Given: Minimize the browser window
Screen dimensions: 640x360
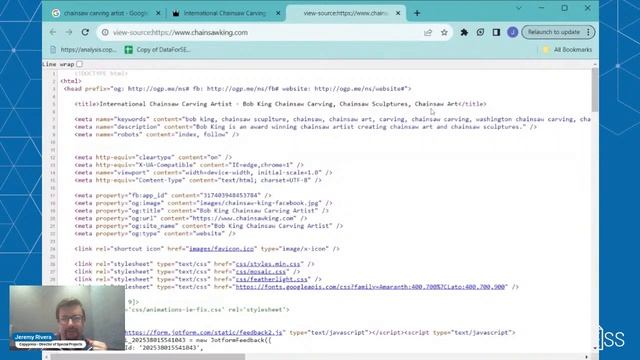Looking at the screenshot, I should pyautogui.click(x=542, y=8).
